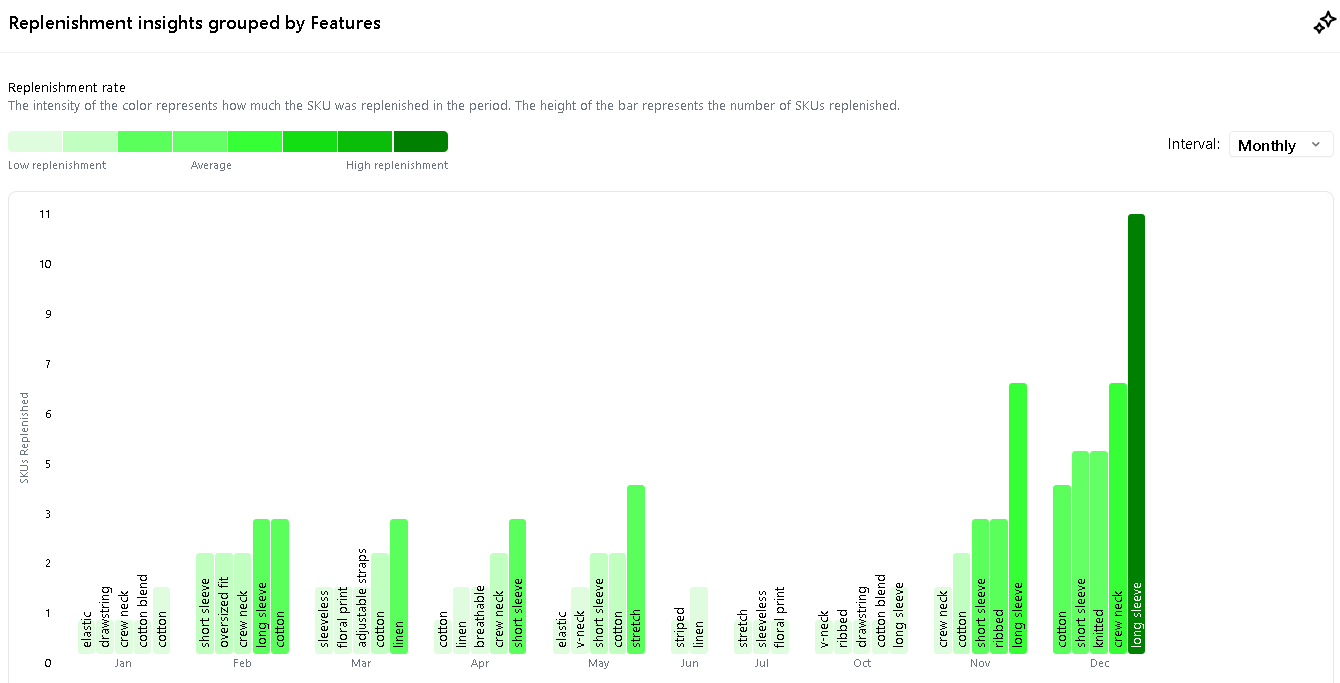
Task: Click the January cotton bar
Action: pos(162,619)
